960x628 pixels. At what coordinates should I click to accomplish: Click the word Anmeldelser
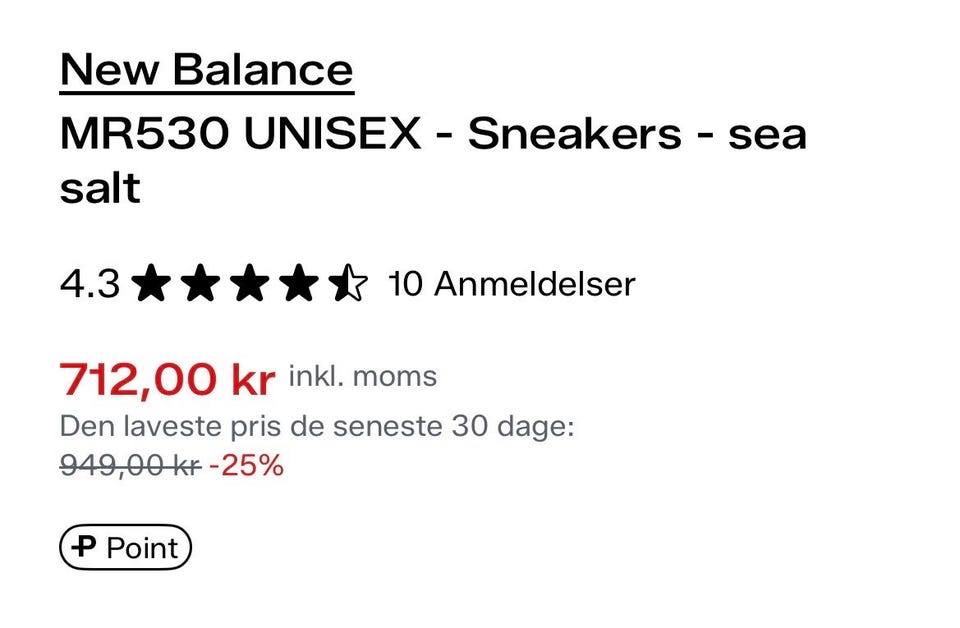click(534, 284)
